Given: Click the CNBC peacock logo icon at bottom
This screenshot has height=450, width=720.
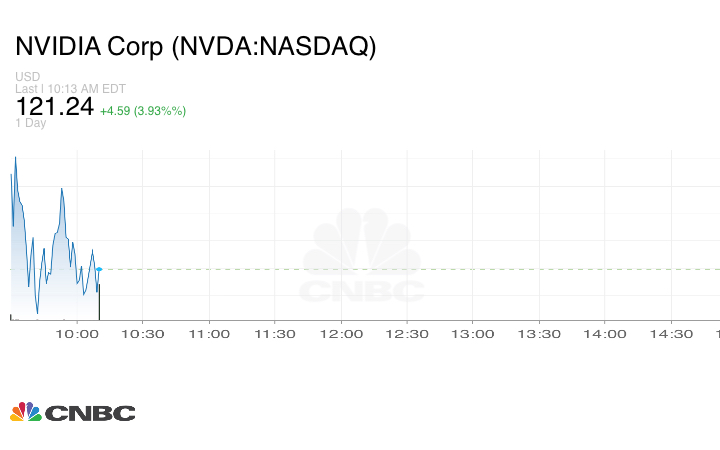Looking at the screenshot, I should pyautogui.click(x=26, y=412).
